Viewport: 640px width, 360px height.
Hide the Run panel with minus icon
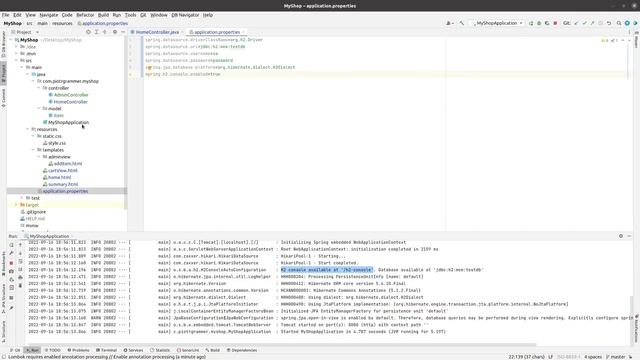click(629, 236)
